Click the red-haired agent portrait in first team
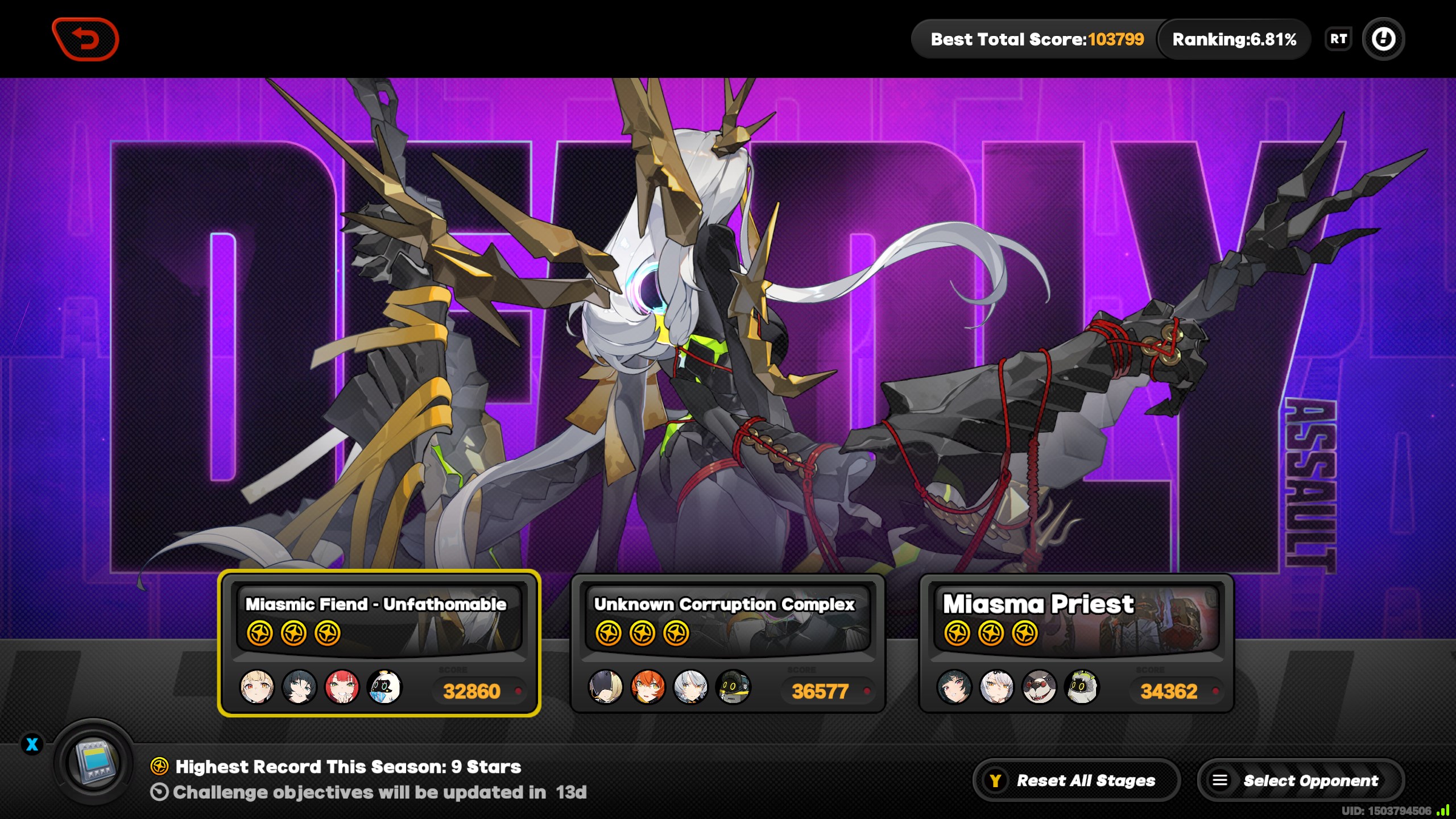The height and width of the screenshot is (819, 1456). 342,687
